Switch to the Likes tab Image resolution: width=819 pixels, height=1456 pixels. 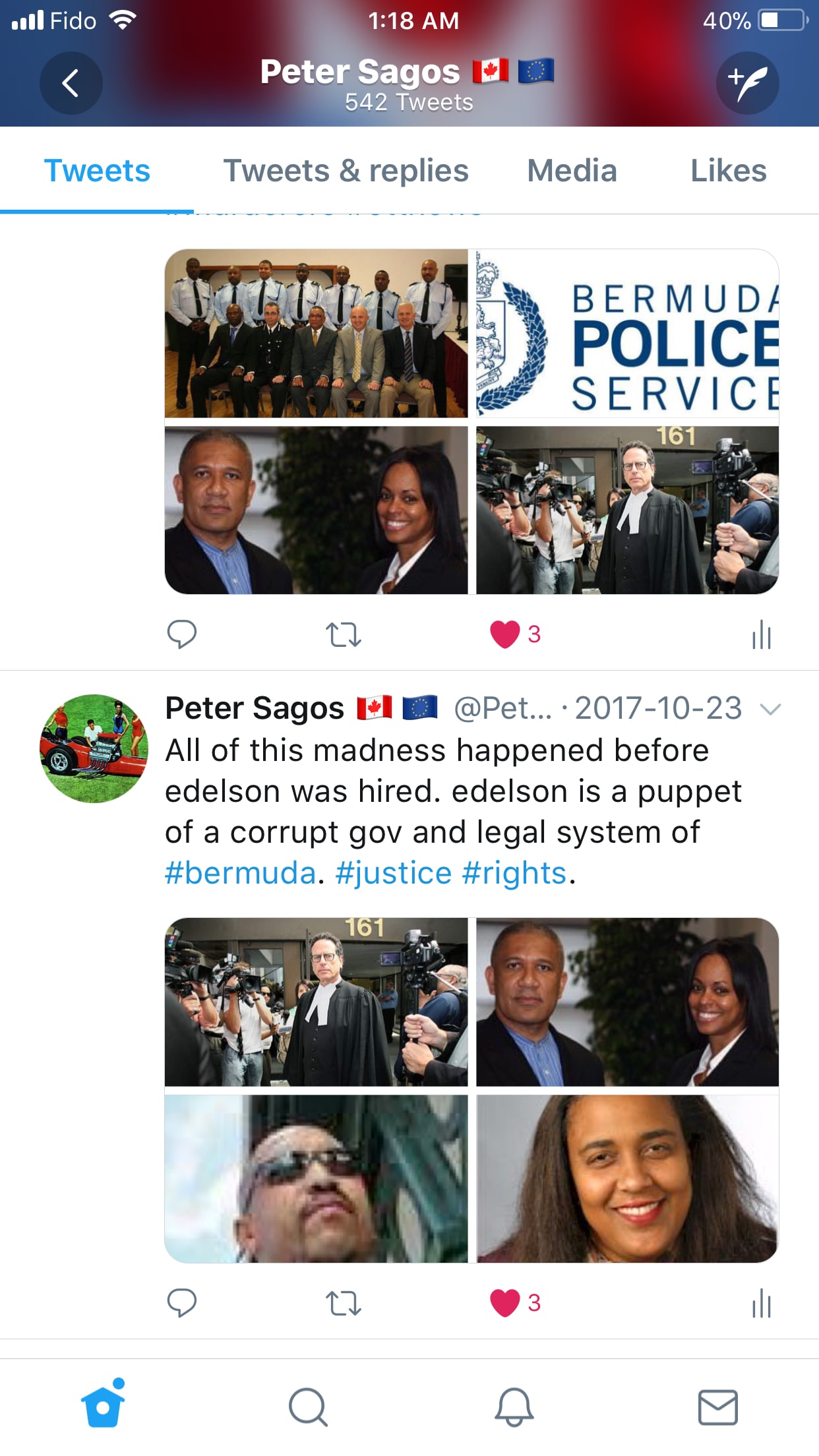[x=728, y=171]
